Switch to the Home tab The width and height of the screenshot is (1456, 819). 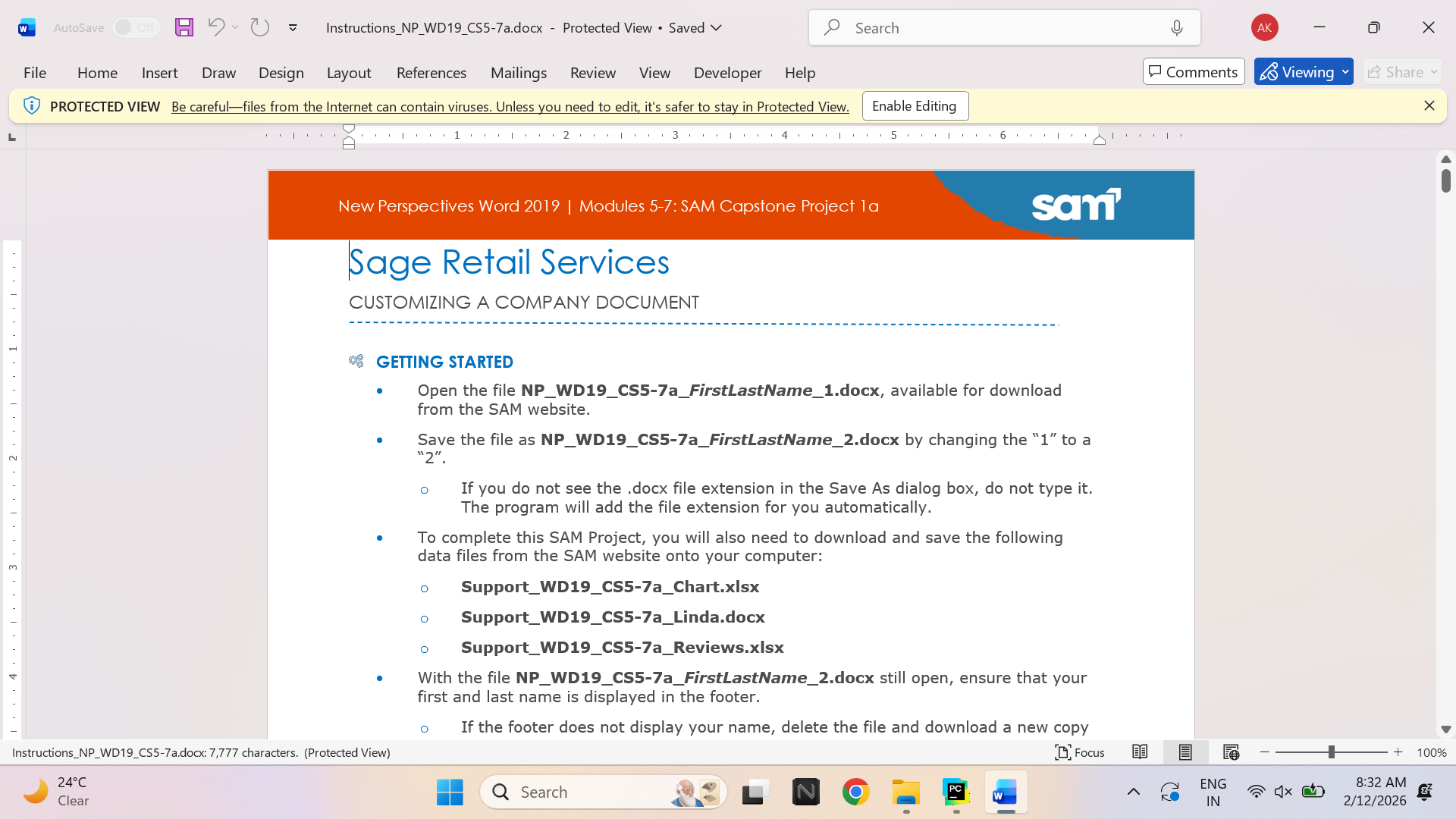[x=97, y=73]
